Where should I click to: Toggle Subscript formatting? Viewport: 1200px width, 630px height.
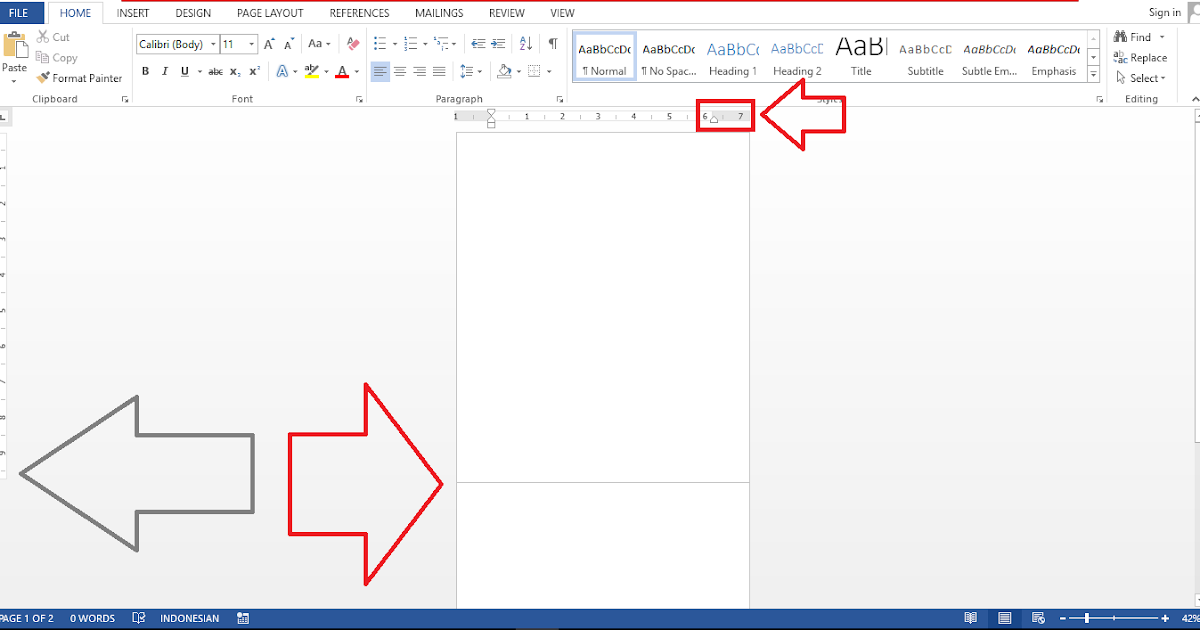235,71
